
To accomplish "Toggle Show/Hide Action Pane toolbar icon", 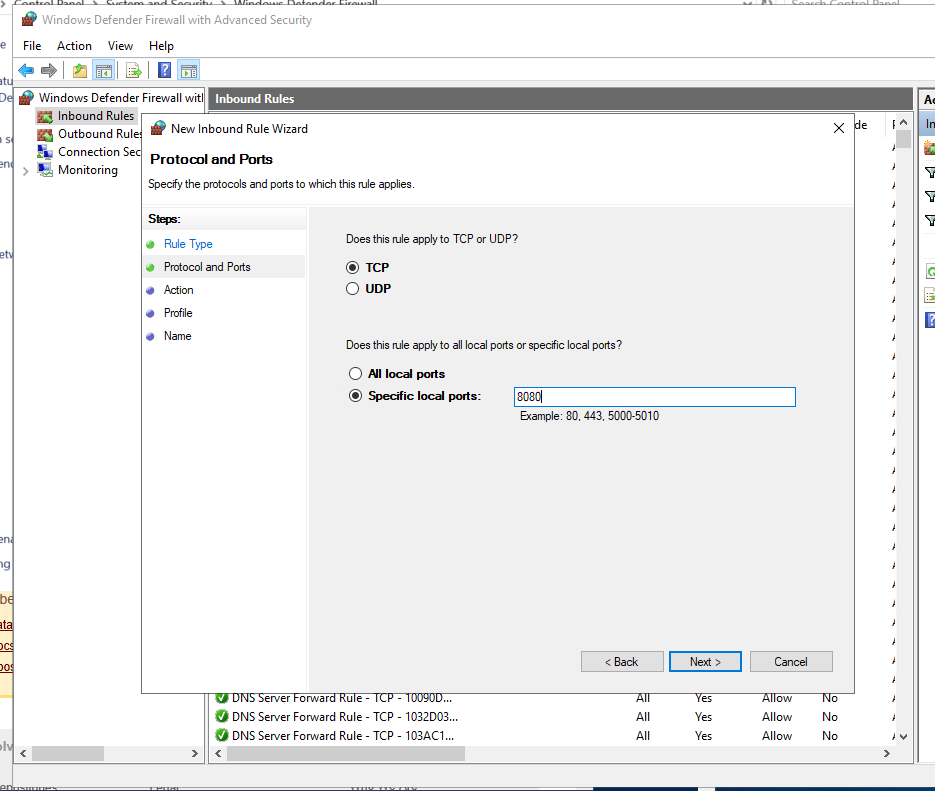I will (x=189, y=70).
